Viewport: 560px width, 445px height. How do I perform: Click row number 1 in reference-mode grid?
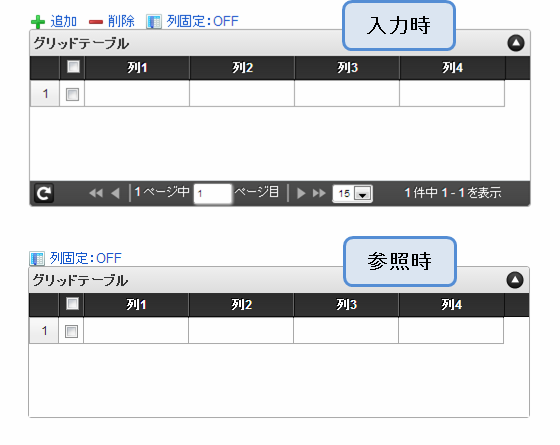pos(44,331)
